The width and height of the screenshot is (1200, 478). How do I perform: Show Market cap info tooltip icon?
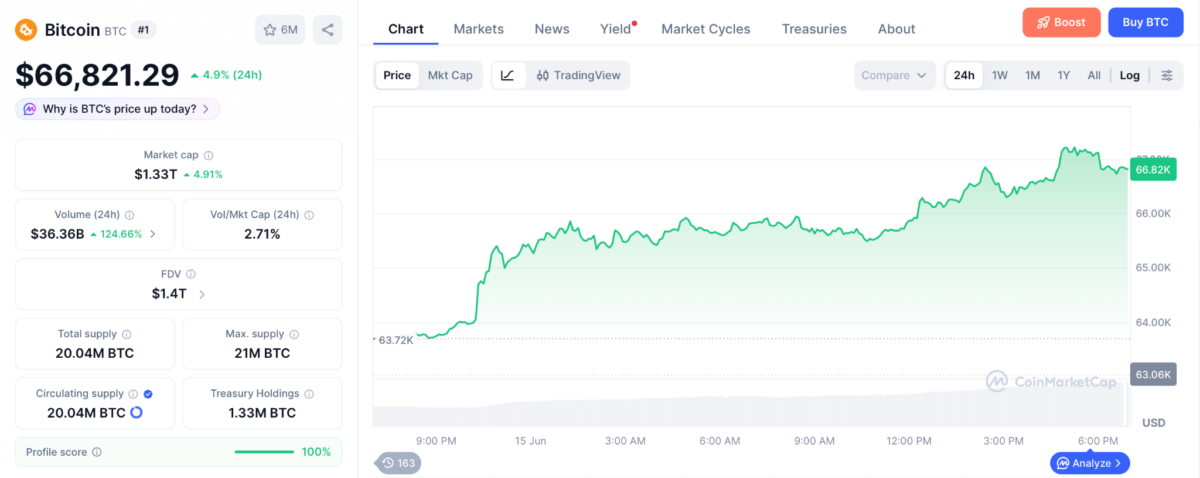[x=208, y=155]
